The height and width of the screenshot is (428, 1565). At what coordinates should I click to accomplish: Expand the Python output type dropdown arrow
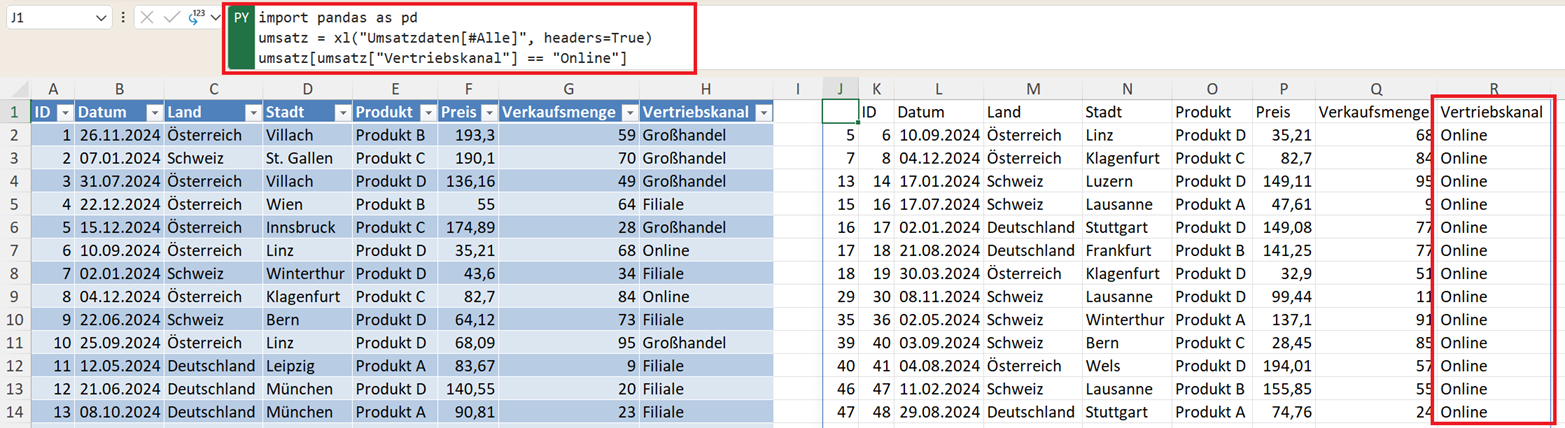(x=214, y=18)
